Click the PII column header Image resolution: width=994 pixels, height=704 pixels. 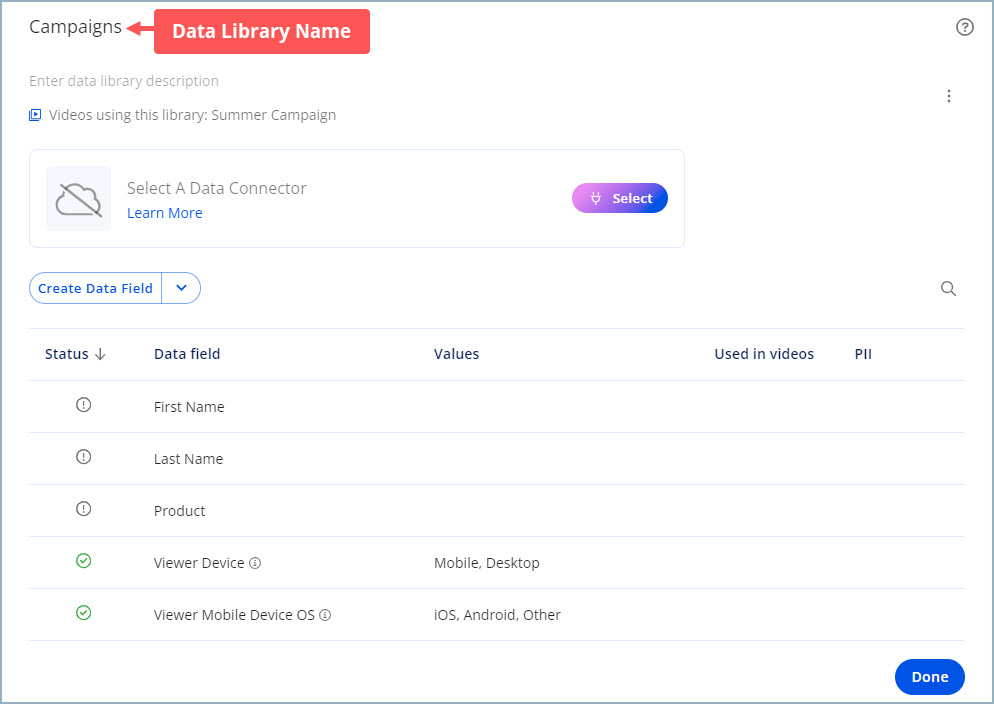tap(863, 354)
